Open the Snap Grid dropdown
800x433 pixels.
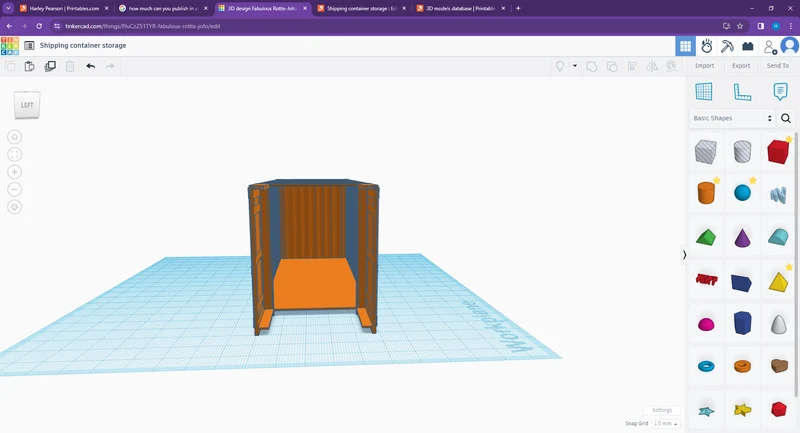(x=666, y=424)
